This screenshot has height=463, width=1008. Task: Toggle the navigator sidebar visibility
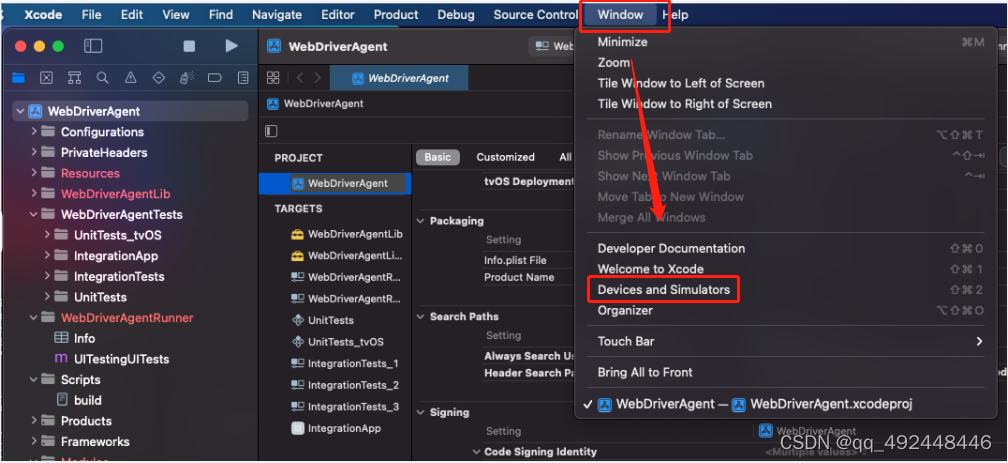tap(93, 46)
